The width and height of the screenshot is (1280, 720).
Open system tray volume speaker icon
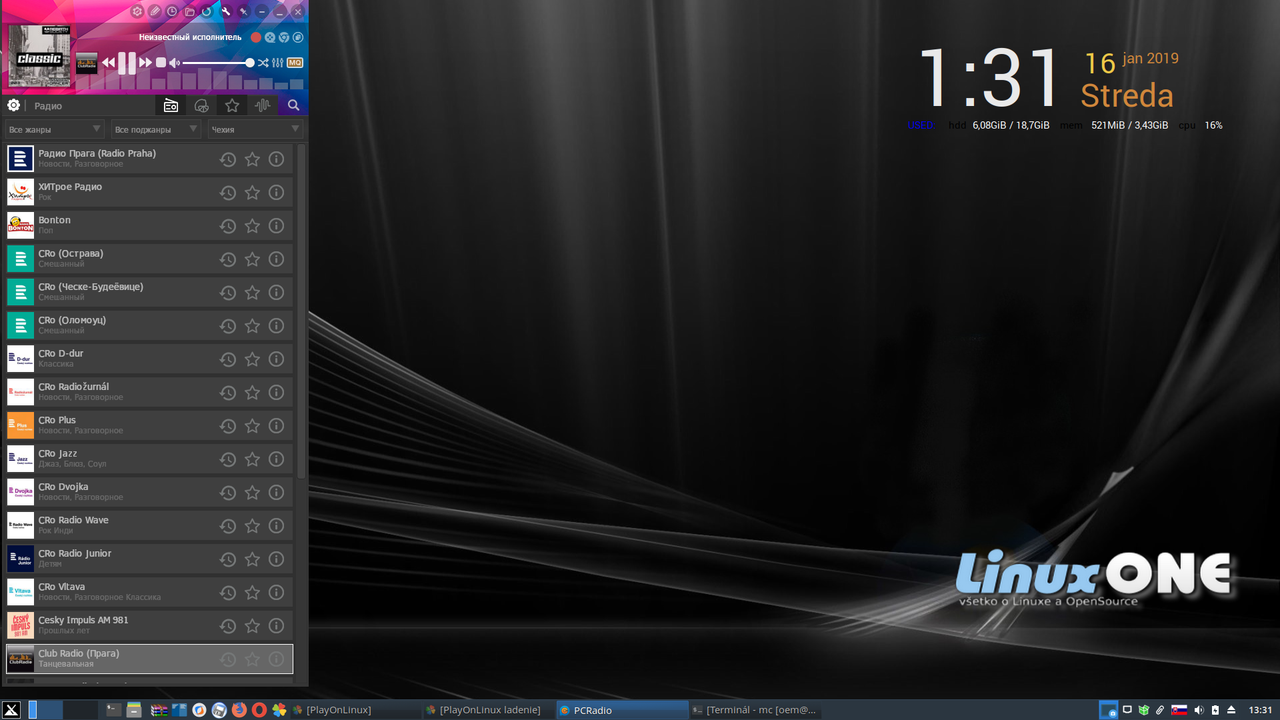click(x=1198, y=710)
